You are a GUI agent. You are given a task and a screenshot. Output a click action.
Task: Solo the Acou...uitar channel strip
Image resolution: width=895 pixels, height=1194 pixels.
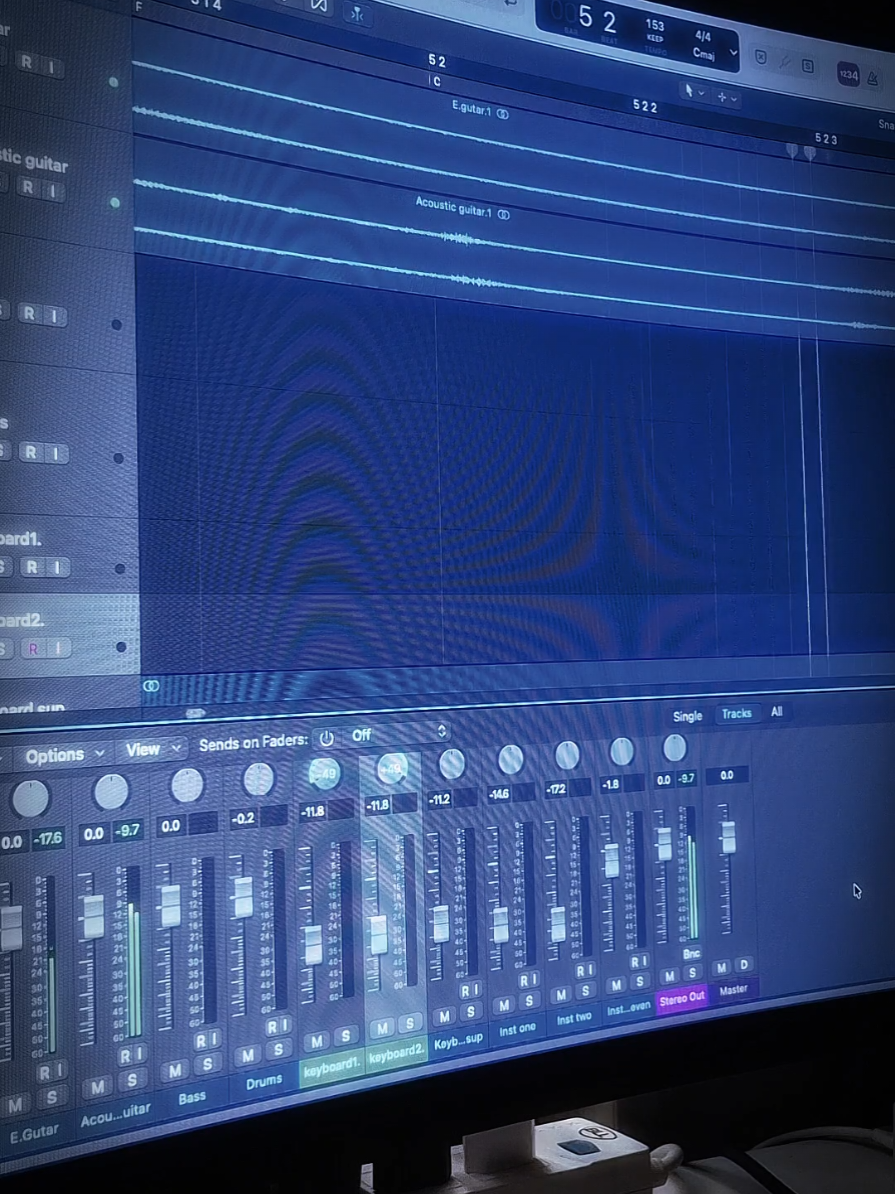132,1080
